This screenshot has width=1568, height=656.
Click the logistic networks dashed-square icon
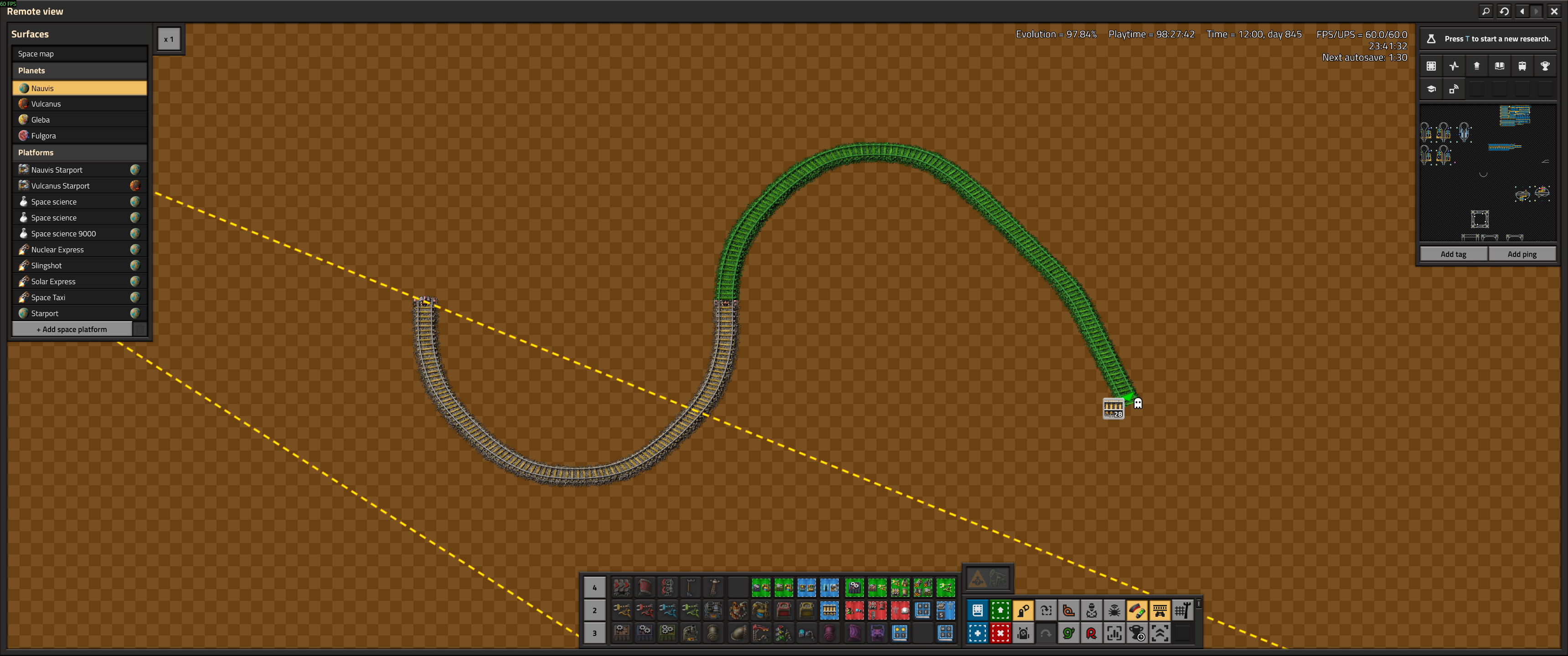point(1431,66)
